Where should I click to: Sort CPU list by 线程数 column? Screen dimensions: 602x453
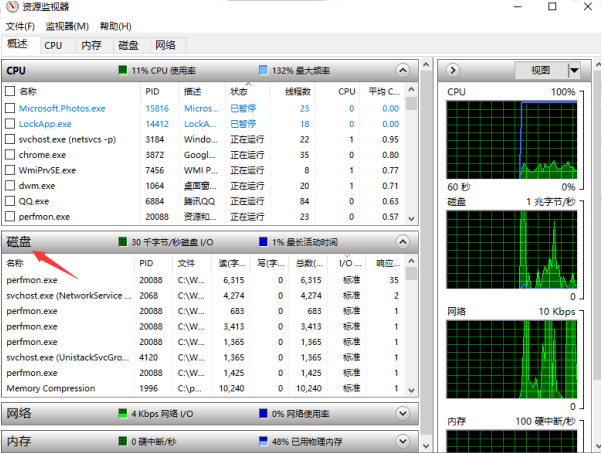coord(293,91)
